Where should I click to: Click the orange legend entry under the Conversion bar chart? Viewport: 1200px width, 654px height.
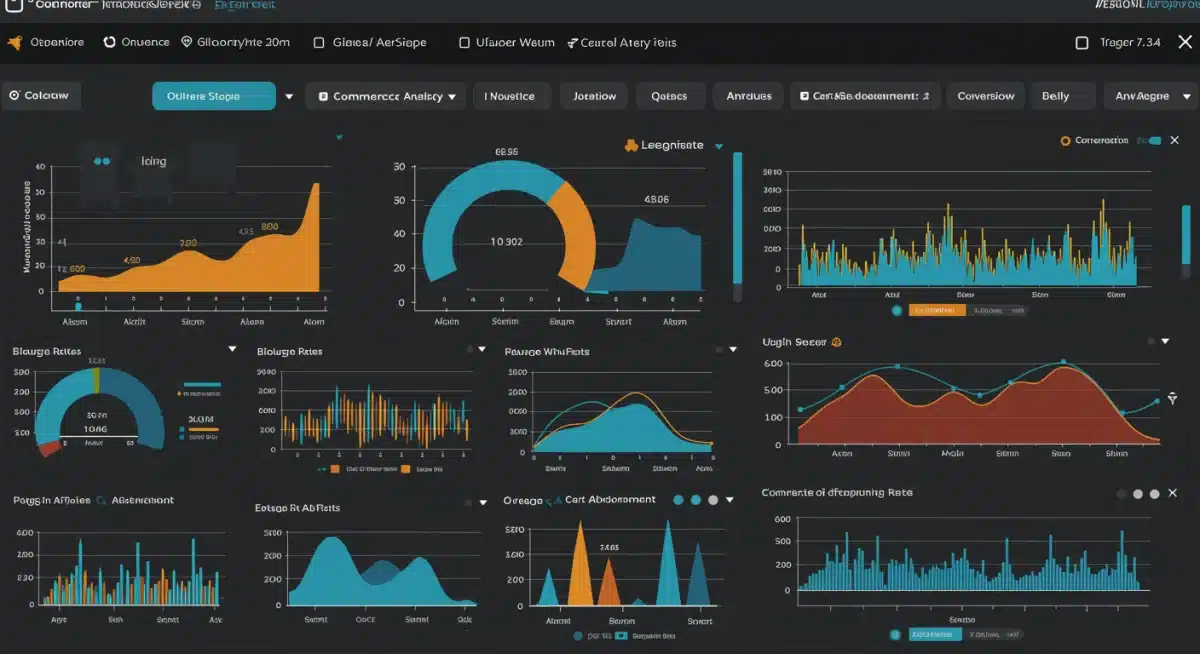[940, 310]
